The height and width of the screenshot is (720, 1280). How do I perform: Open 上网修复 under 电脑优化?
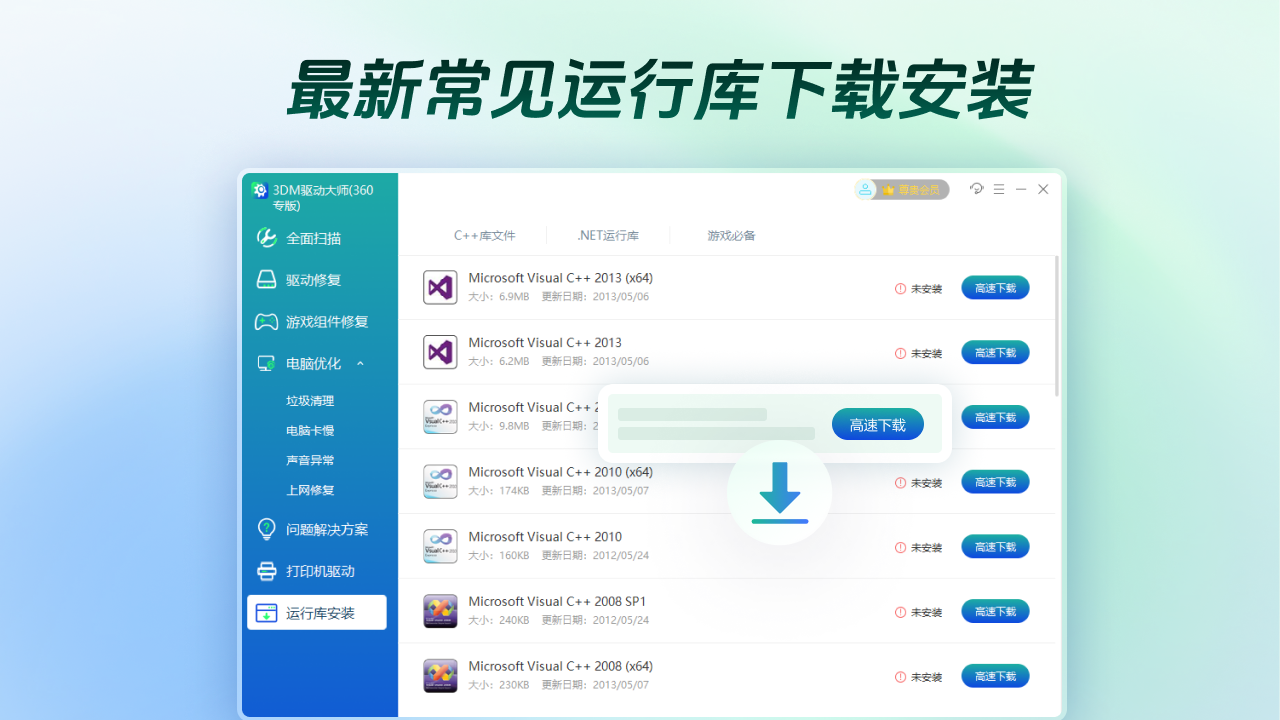(x=310, y=491)
